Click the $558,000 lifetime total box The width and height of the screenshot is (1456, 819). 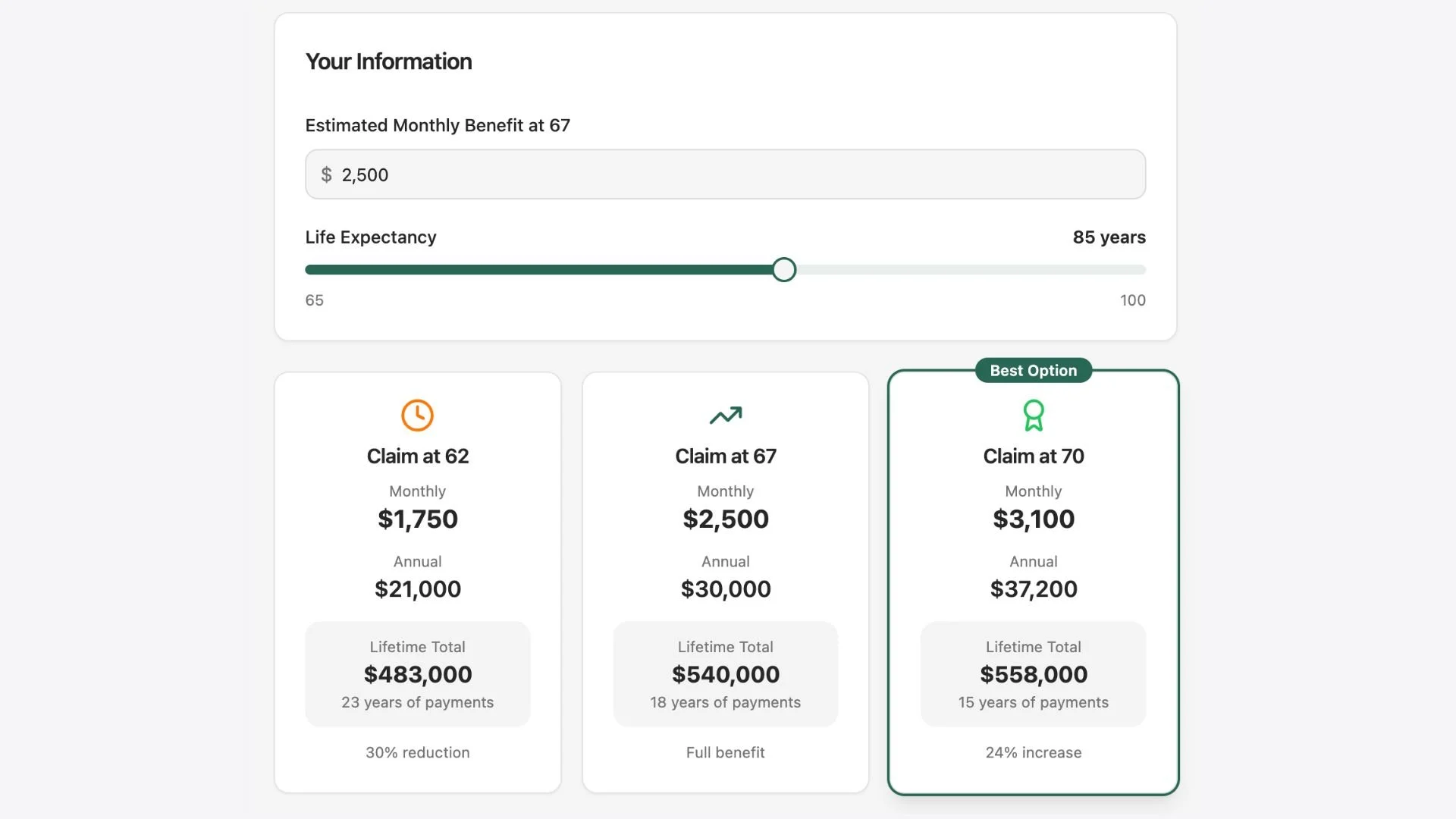pyautogui.click(x=1033, y=674)
